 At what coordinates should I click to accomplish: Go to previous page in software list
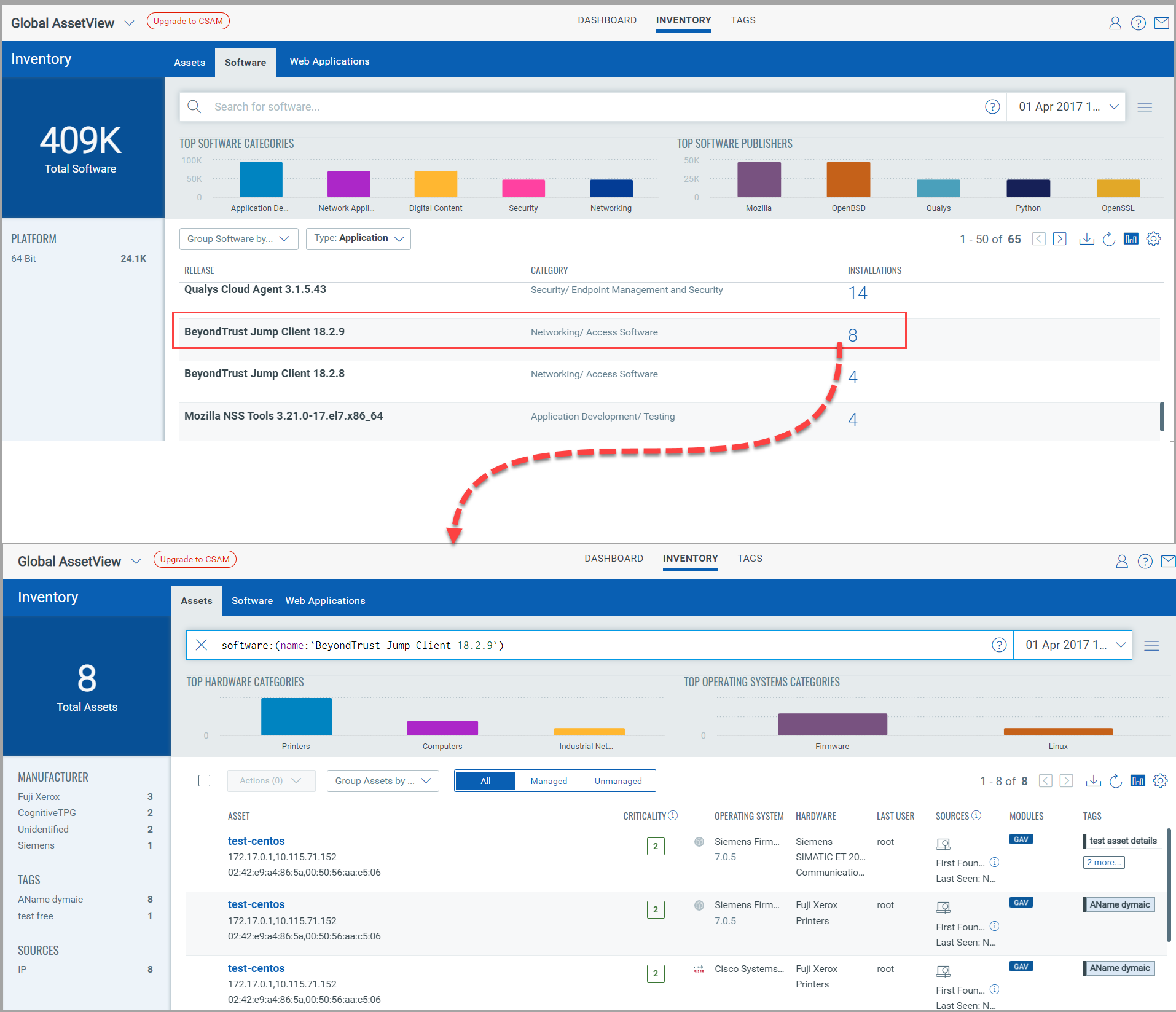pos(1039,239)
